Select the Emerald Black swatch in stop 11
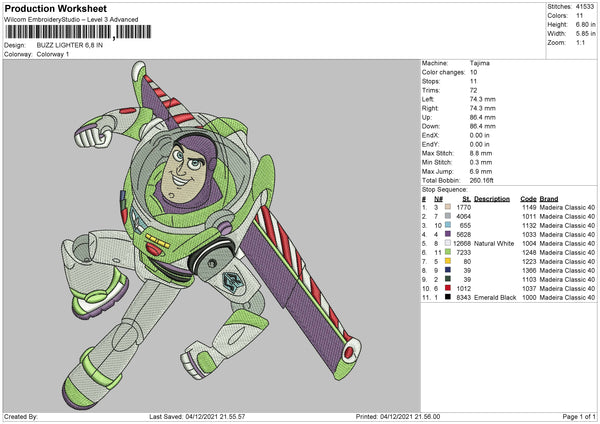Screen dimensions: 600x424 [x=448, y=297]
